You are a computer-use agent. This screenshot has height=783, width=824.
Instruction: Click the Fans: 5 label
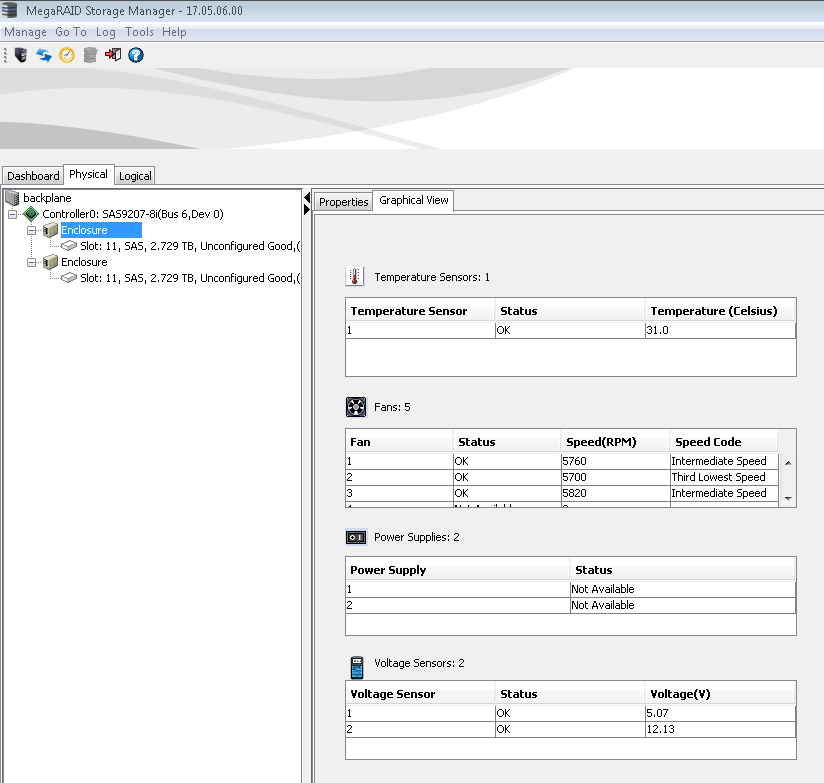pyautogui.click(x=392, y=407)
